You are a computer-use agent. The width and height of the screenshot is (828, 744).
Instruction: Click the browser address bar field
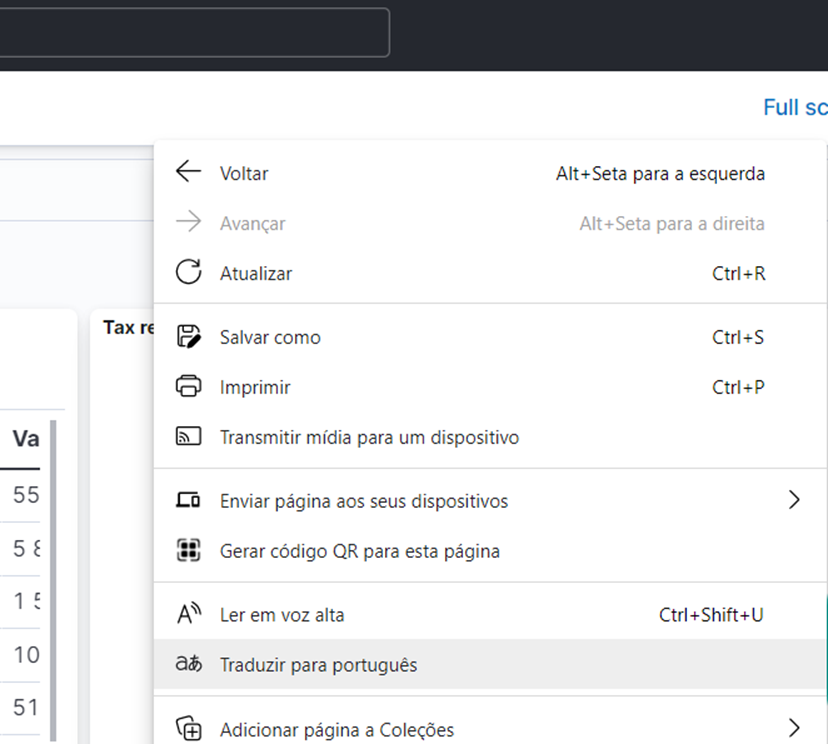pos(194,32)
